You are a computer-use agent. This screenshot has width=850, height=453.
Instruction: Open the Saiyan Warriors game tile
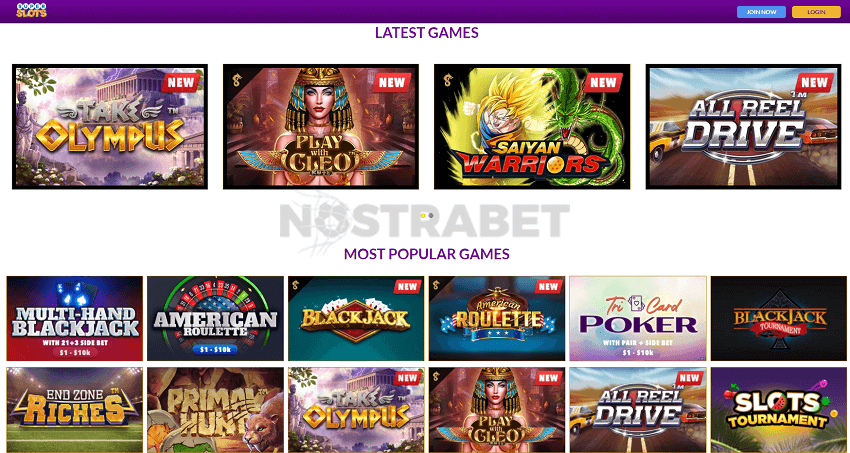pos(532,127)
